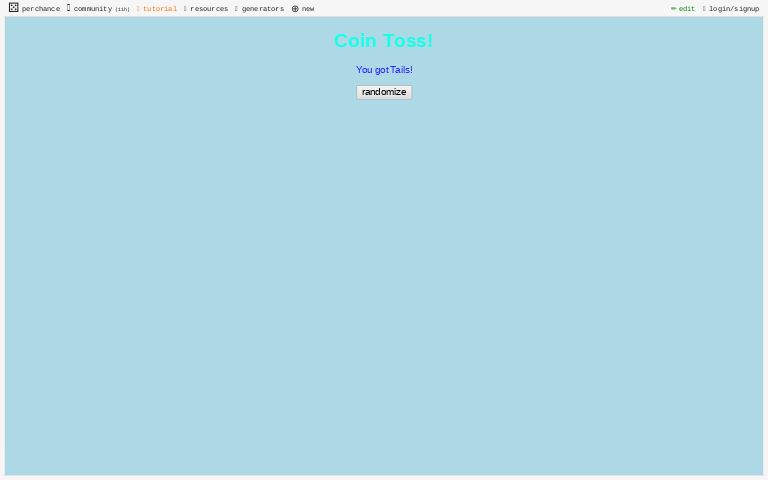Click the circled plus icon beside new
The image size is (768, 480).
click(x=295, y=8)
